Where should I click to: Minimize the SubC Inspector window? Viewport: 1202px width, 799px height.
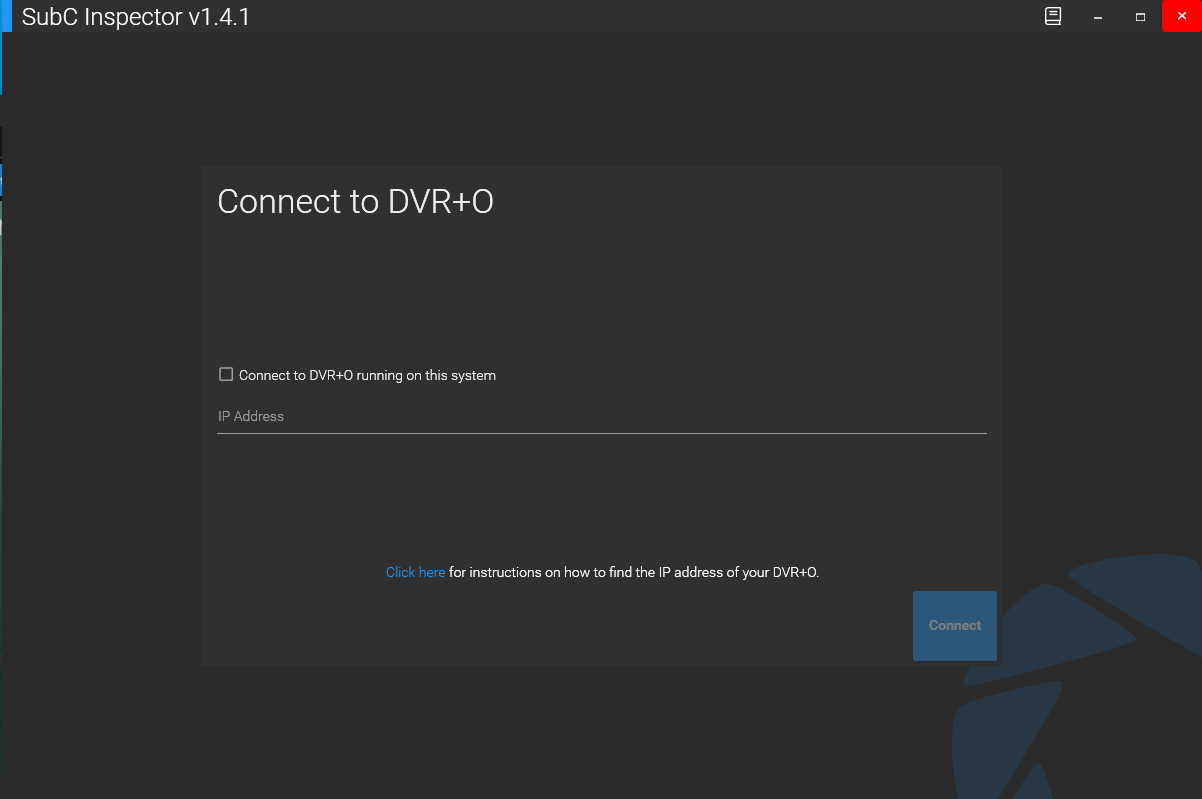point(1098,17)
